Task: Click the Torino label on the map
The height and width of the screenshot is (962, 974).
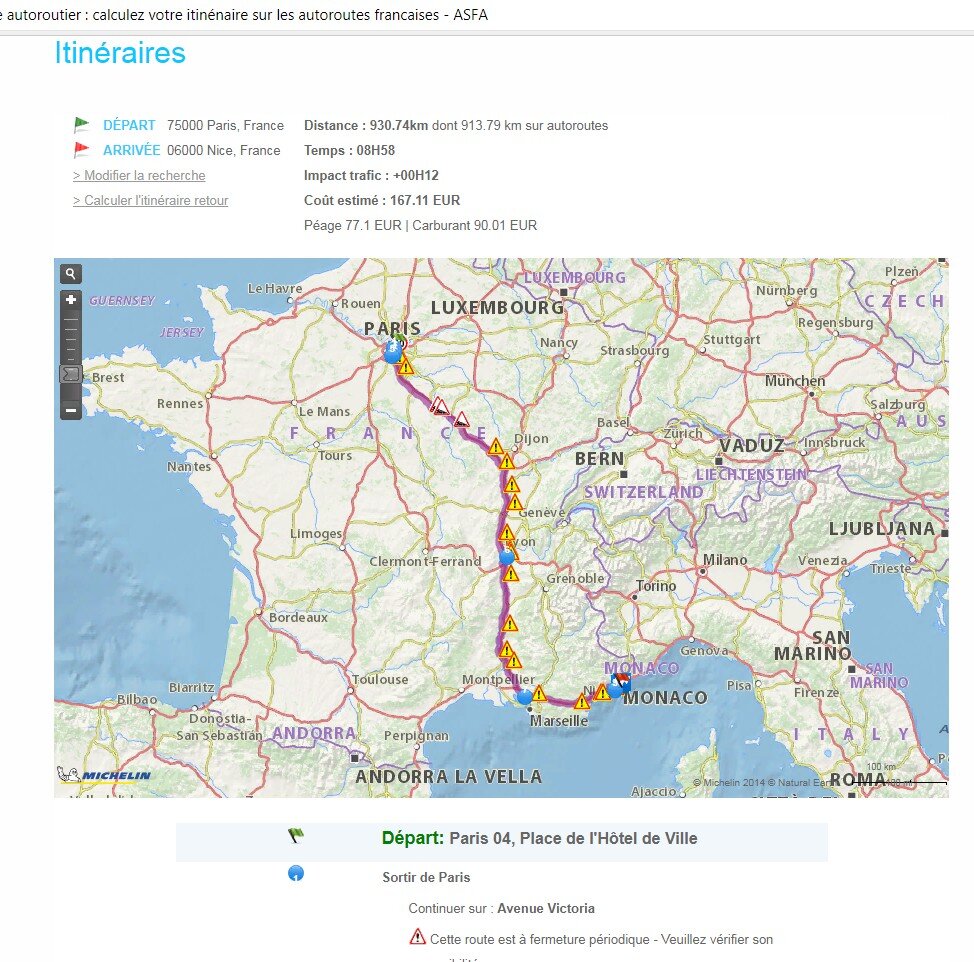Action: tap(657, 586)
